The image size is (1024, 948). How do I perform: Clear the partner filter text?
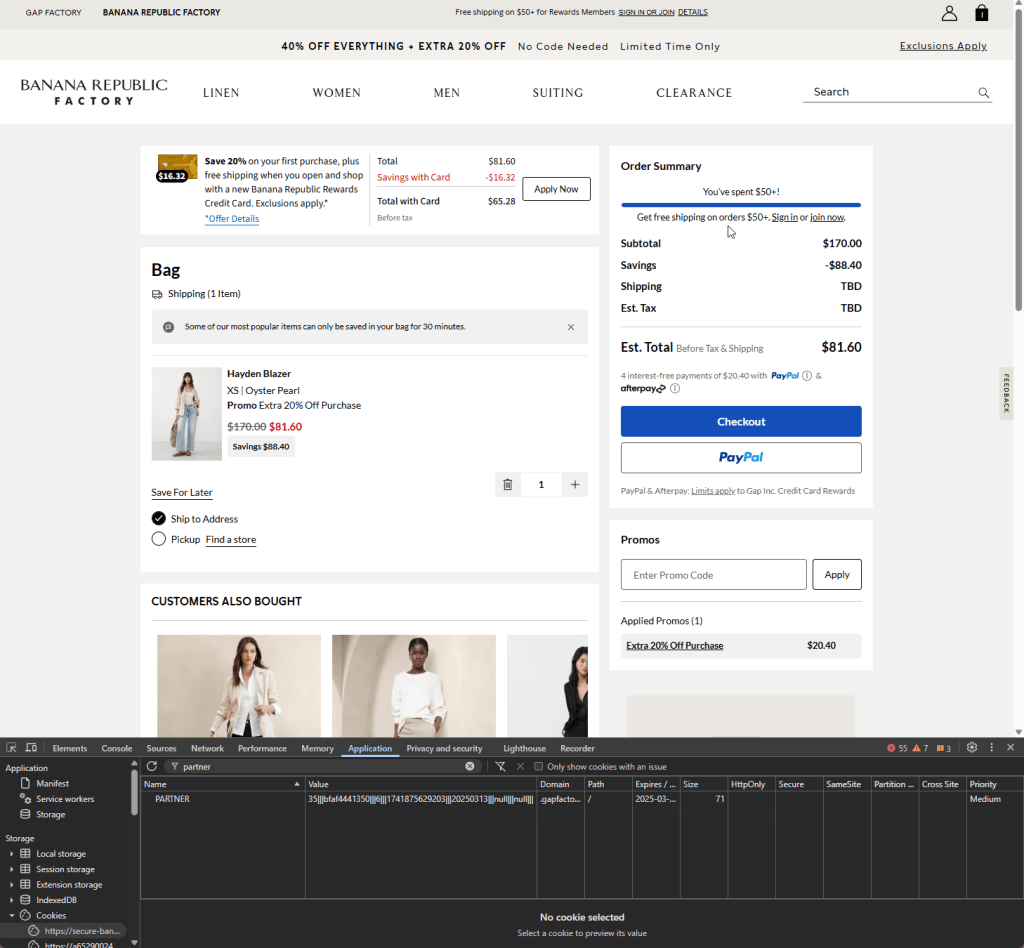tap(470, 766)
